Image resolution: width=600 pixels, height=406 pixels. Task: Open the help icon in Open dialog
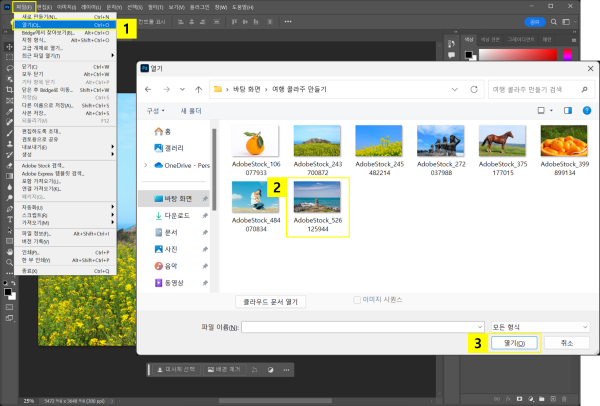(x=587, y=111)
